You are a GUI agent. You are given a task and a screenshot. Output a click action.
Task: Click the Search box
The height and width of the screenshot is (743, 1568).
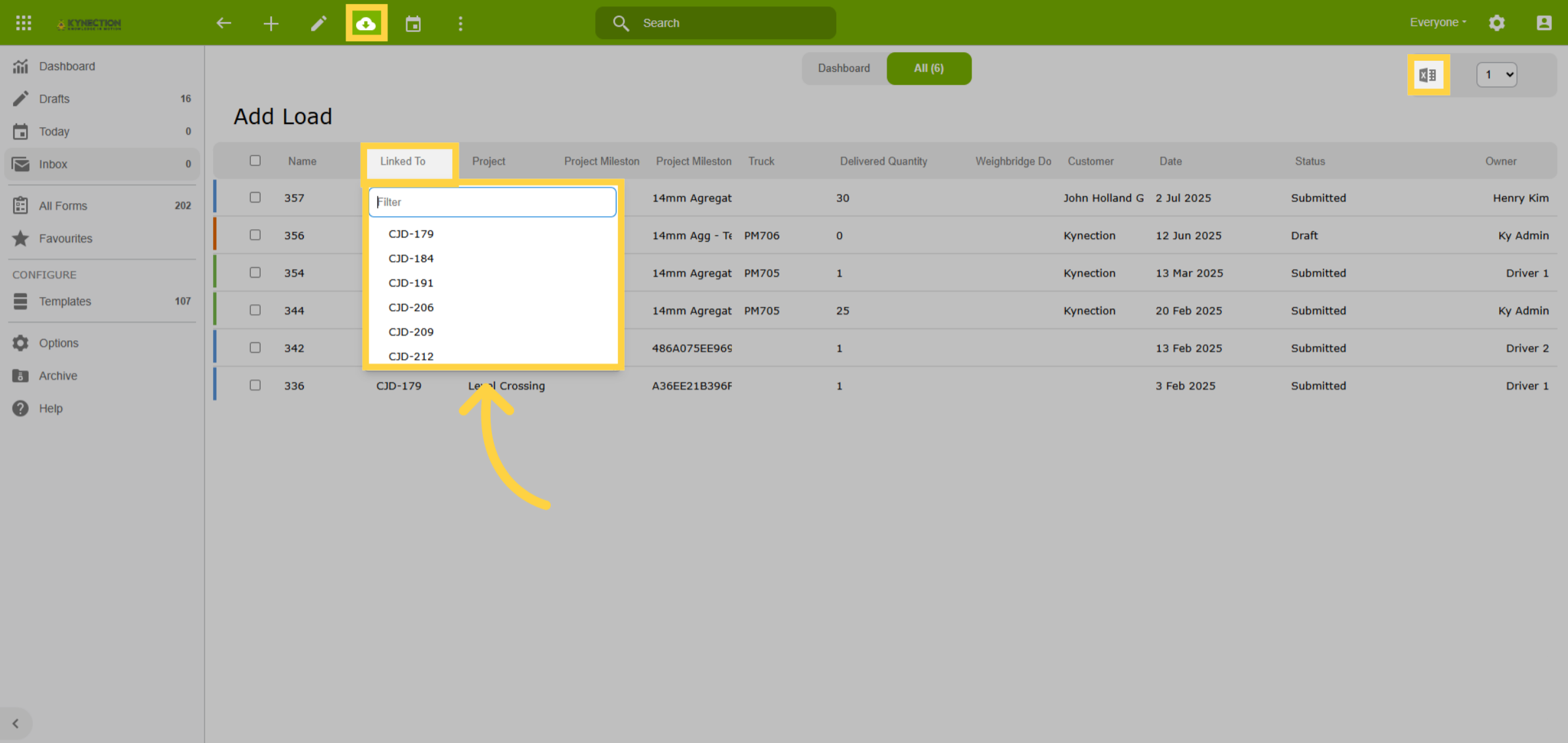(715, 24)
